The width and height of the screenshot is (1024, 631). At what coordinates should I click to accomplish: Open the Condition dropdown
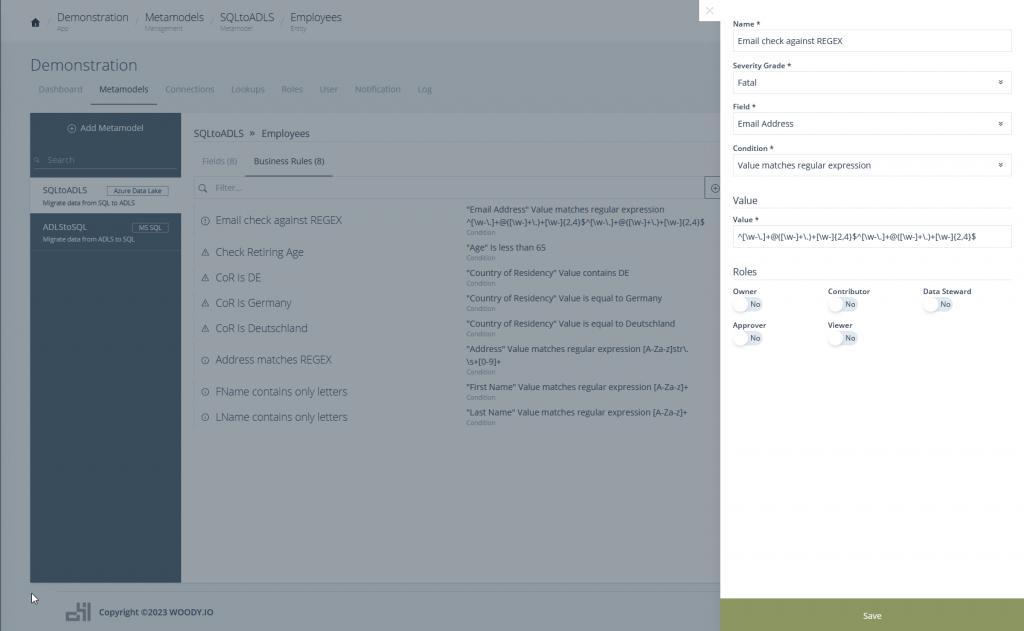click(872, 165)
